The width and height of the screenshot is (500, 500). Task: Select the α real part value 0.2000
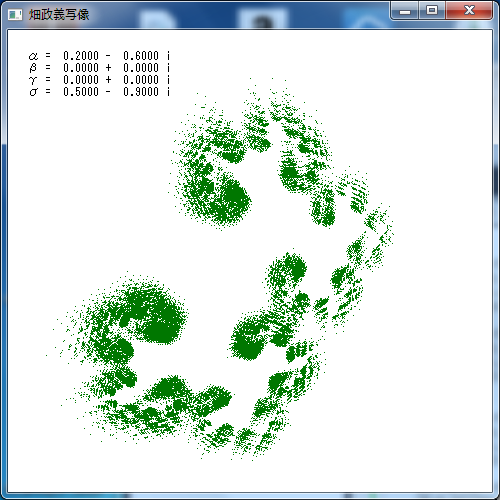[x=81, y=56]
